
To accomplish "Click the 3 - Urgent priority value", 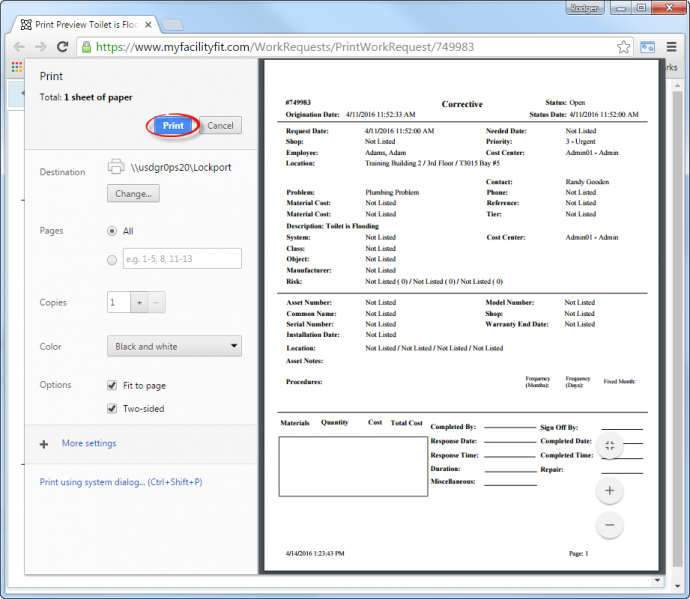I will coord(580,142).
